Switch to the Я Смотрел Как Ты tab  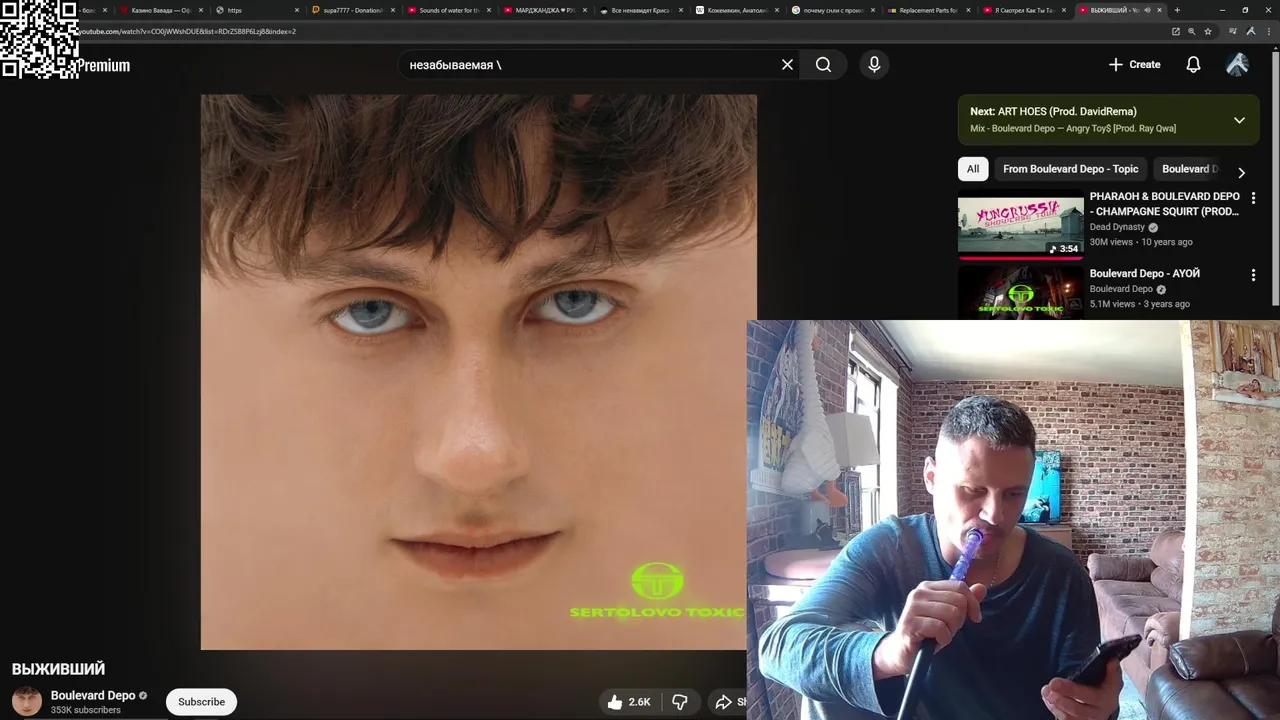[x=1022, y=10]
